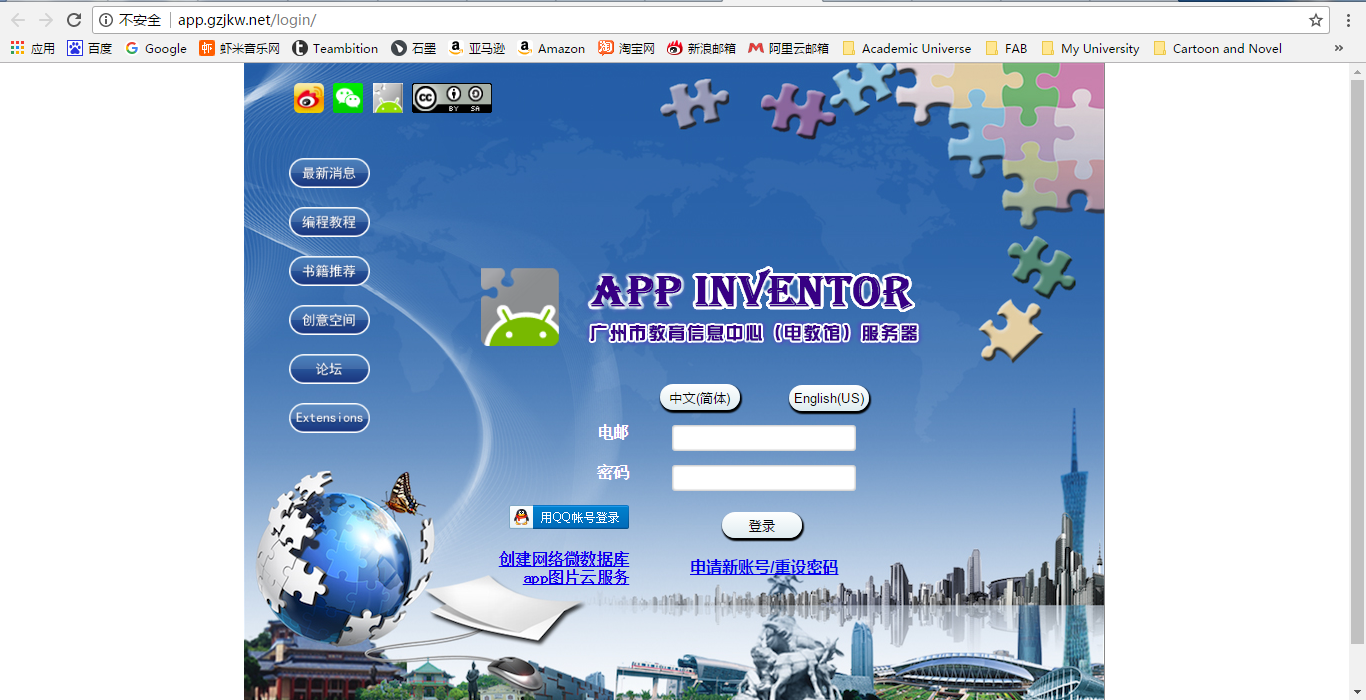
Task: Open 百度 bookmark
Action: tap(90, 48)
